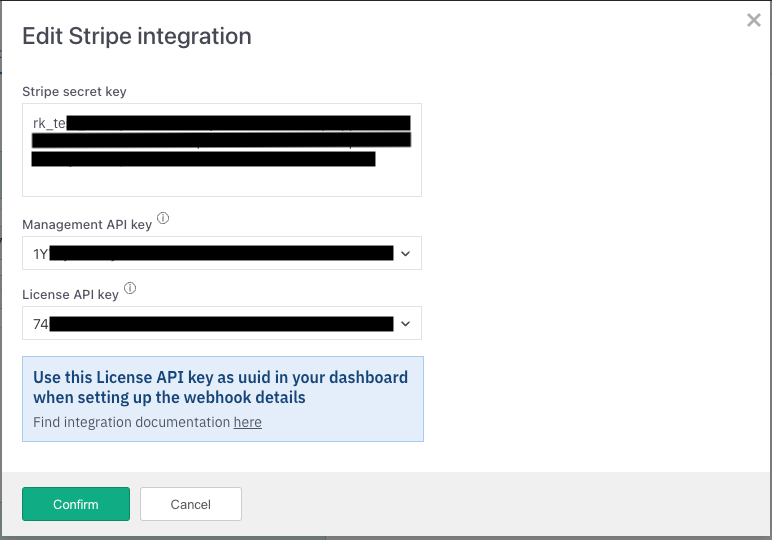Screen dimensions: 772x540
Task: Click the 'Edit Stripe integration' heading
Action: 137,37
